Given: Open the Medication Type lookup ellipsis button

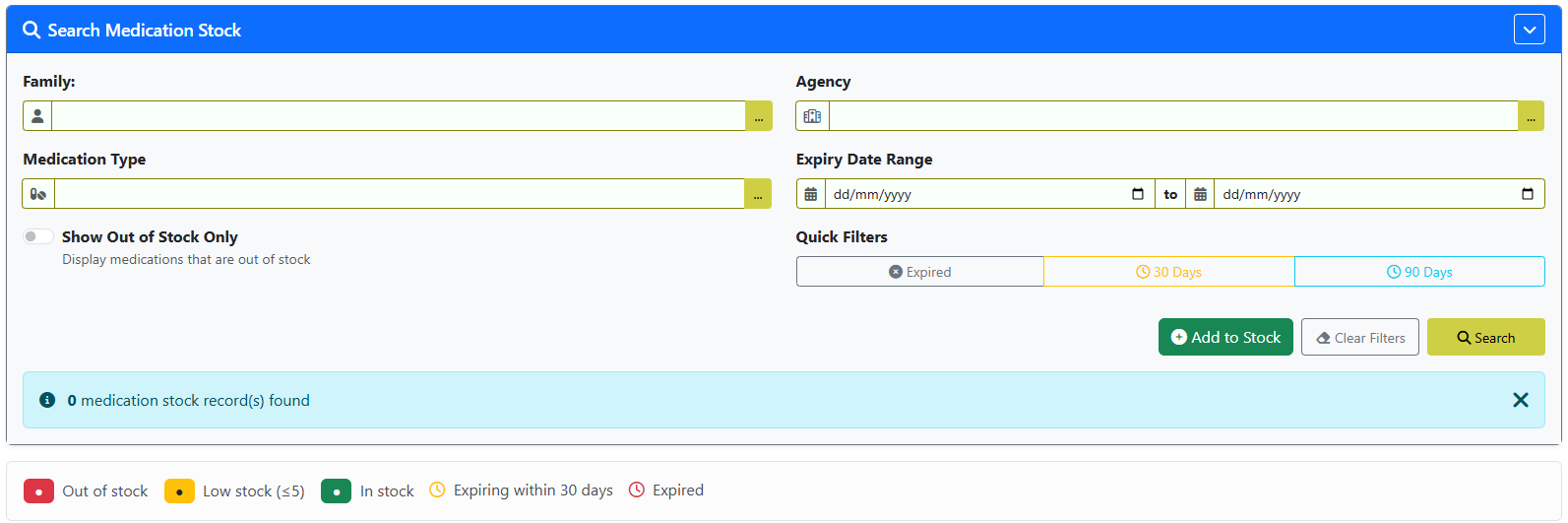Looking at the screenshot, I should pyautogui.click(x=758, y=194).
